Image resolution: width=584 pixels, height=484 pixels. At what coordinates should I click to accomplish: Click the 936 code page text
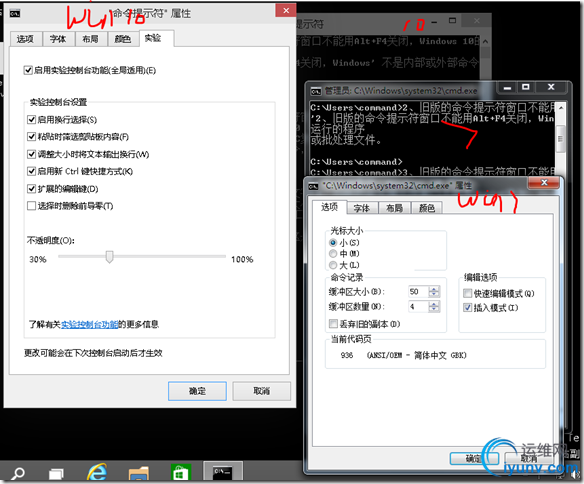click(x=347, y=355)
